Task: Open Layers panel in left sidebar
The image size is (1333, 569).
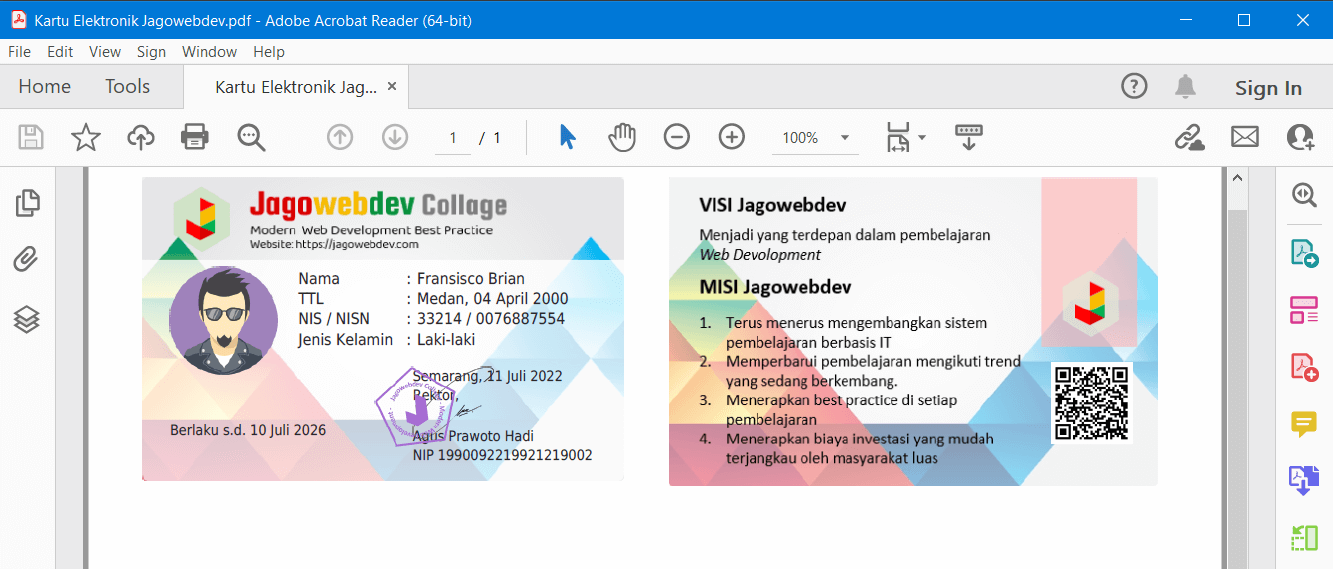Action: click(x=27, y=319)
